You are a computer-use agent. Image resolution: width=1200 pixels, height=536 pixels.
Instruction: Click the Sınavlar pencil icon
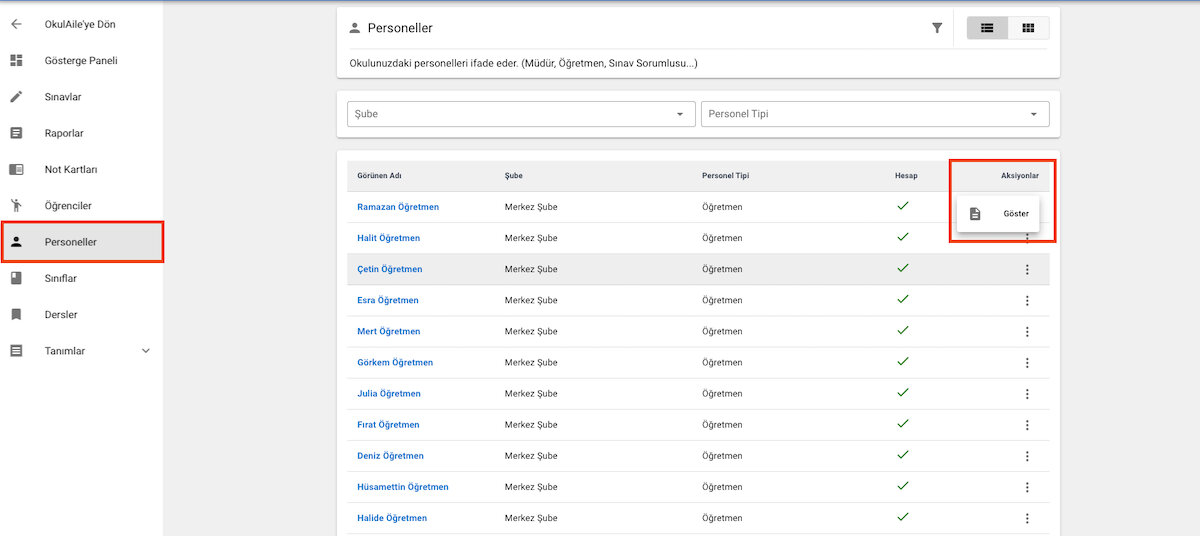tap(16, 97)
